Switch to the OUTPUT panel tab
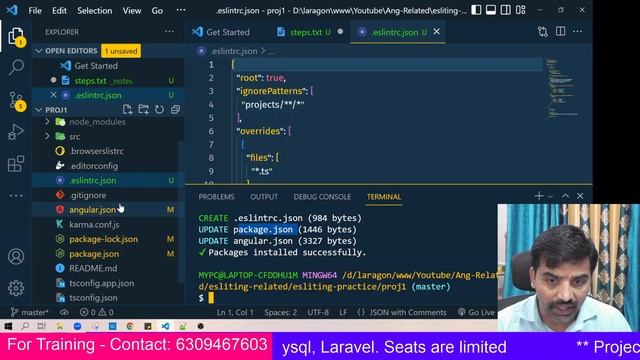Screen dimensions: 640x360 click(264, 197)
